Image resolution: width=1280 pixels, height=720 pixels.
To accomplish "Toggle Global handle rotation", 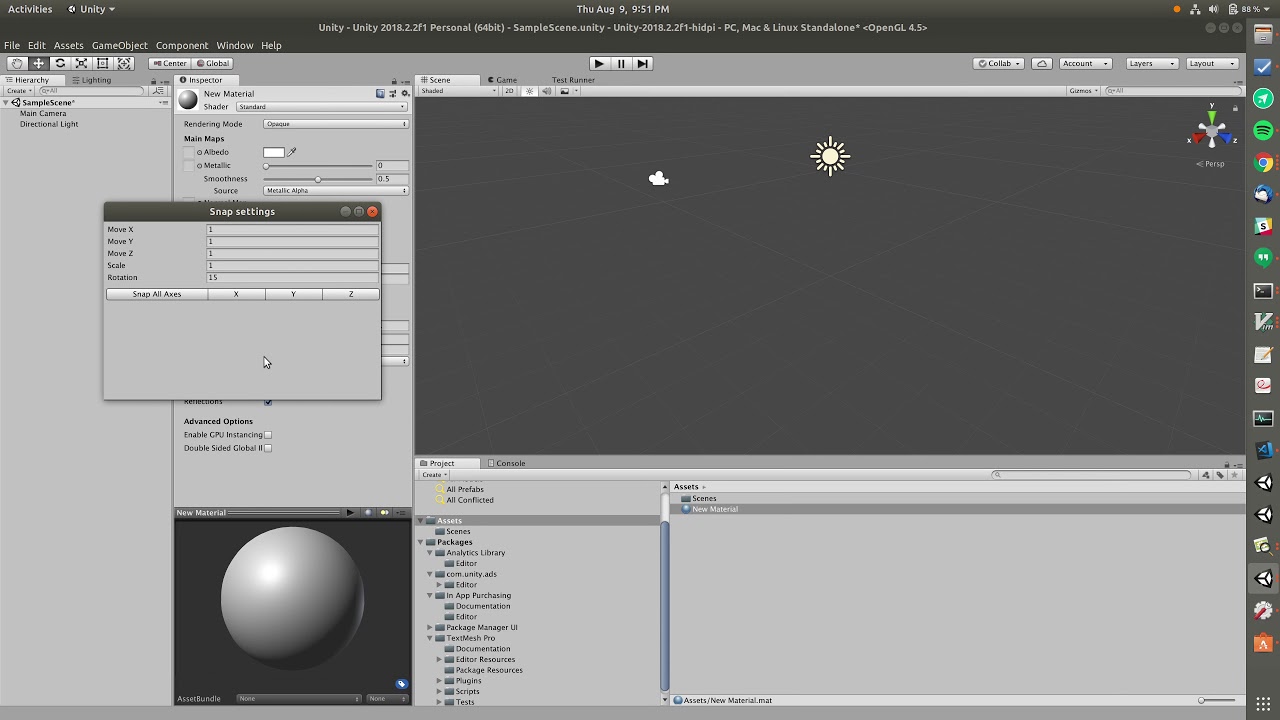I will 213,63.
